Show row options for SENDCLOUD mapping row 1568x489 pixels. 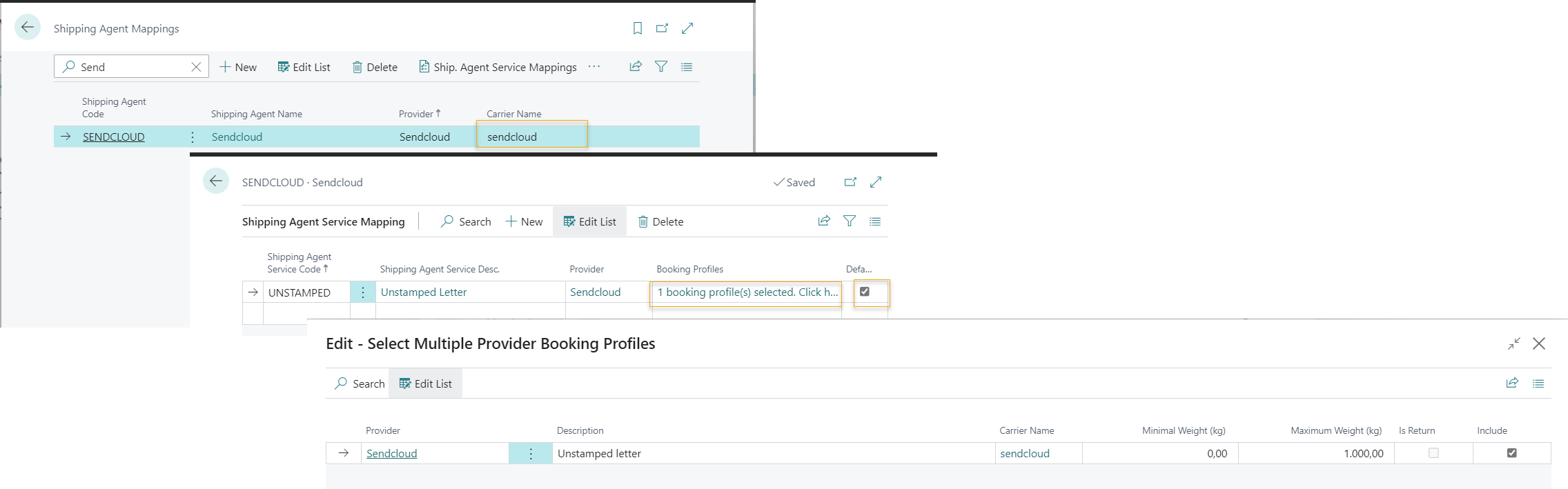coord(193,137)
